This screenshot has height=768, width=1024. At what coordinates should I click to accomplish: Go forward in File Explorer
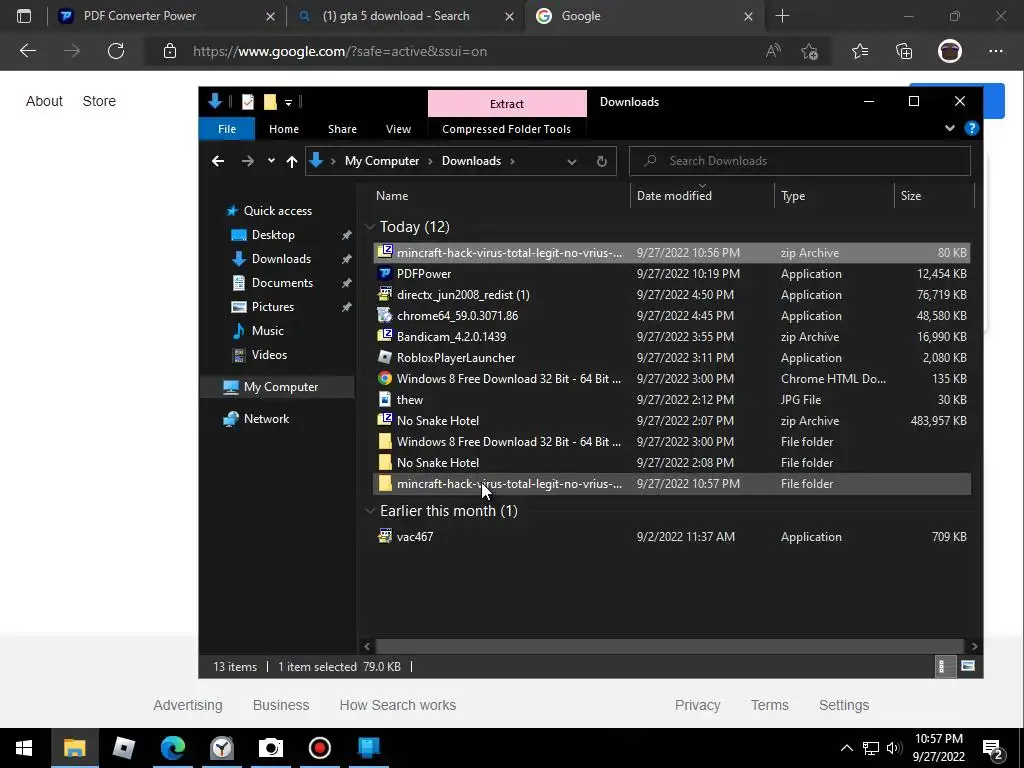tap(248, 161)
